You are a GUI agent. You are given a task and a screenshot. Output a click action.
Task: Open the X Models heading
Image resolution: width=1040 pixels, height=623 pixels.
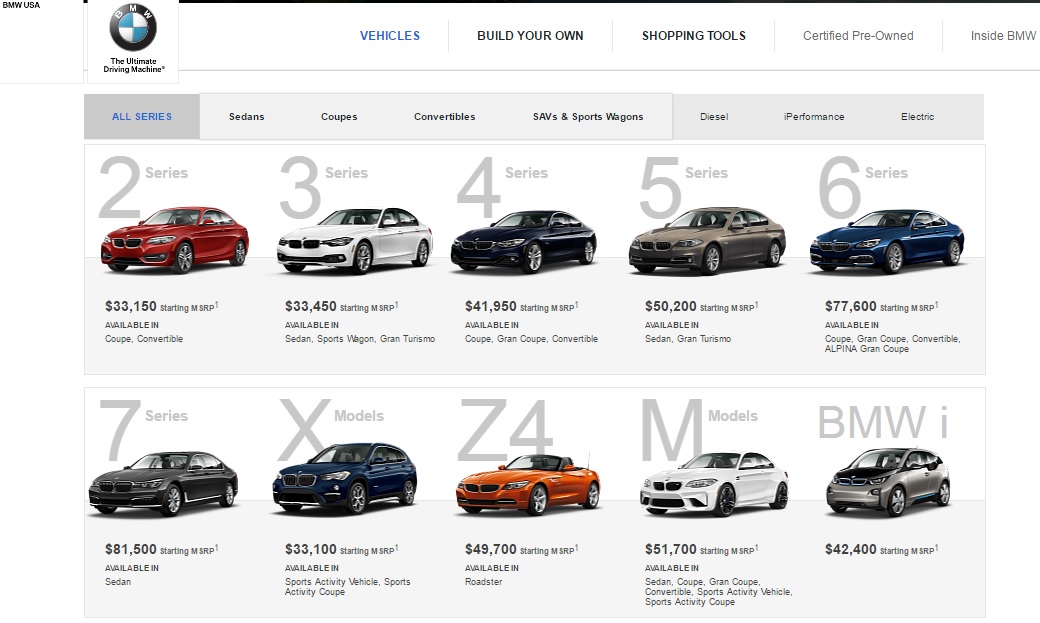(x=331, y=429)
